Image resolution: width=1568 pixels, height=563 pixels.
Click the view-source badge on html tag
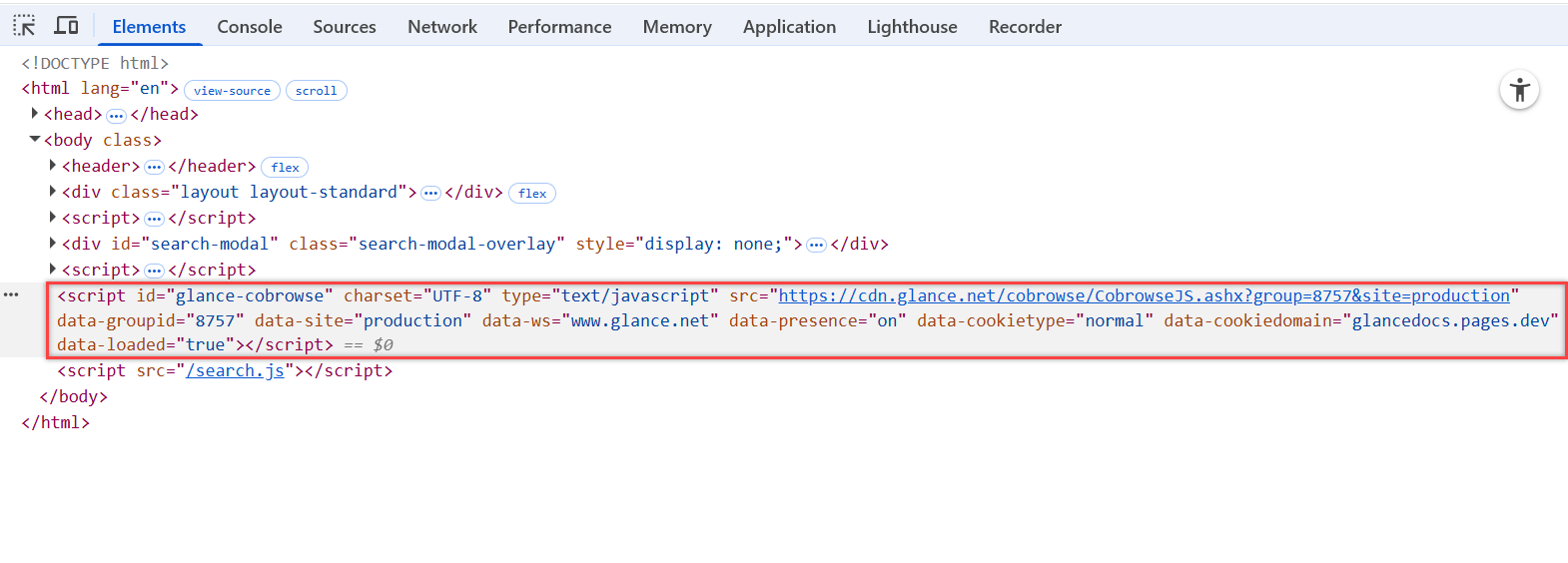[x=232, y=91]
